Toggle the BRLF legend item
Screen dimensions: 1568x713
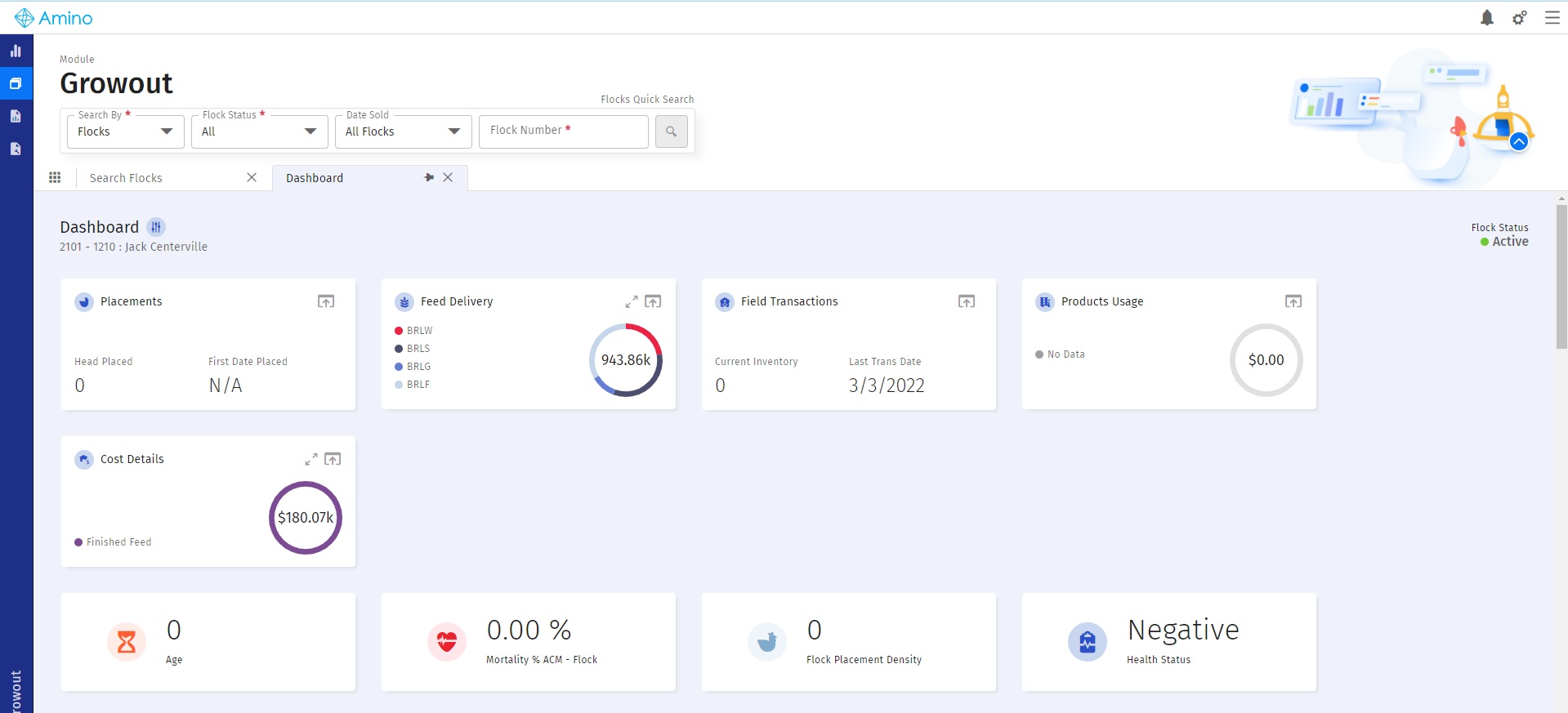click(x=413, y=385)
